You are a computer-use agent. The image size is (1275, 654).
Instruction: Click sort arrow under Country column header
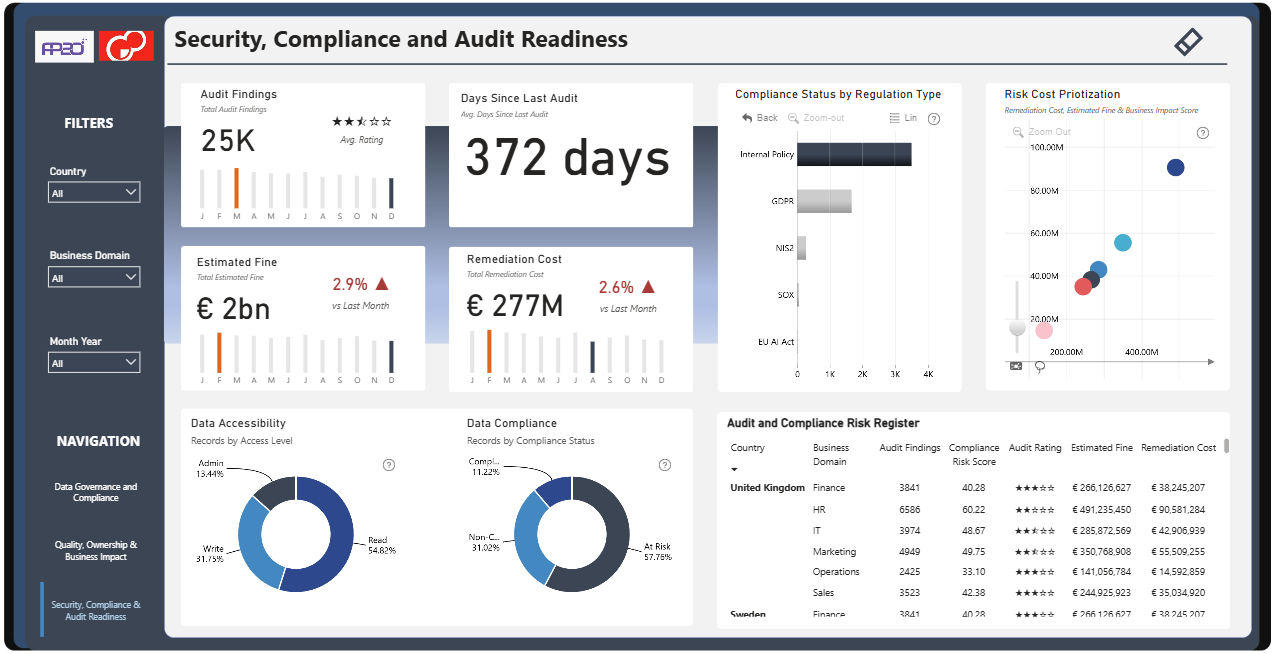736,469
